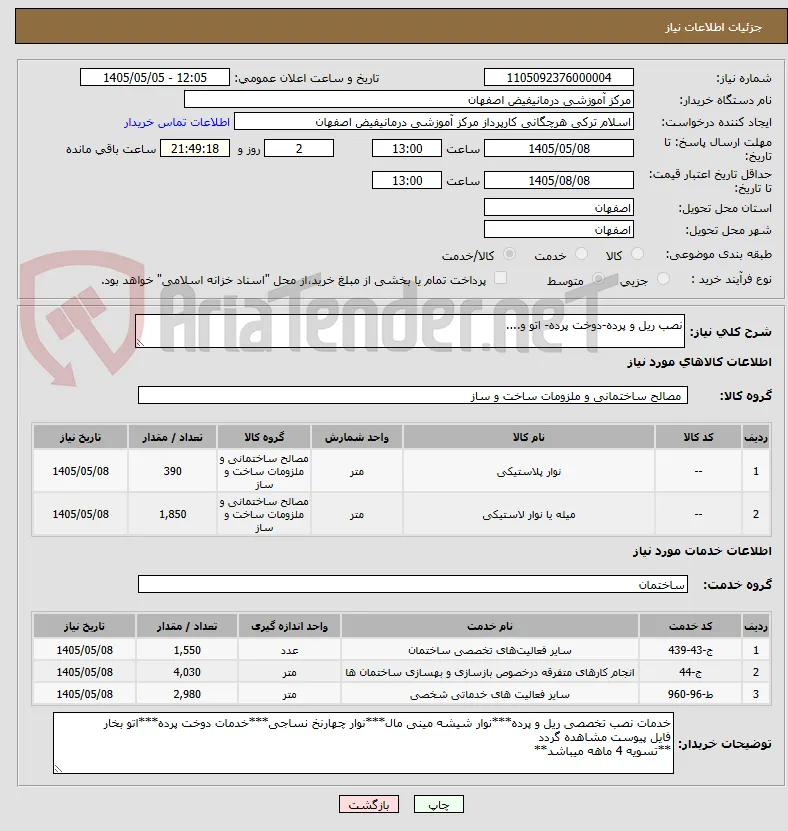Click the buyer name field مرکز آموزشی درمانیفیض اصفهان

(409, 100)
